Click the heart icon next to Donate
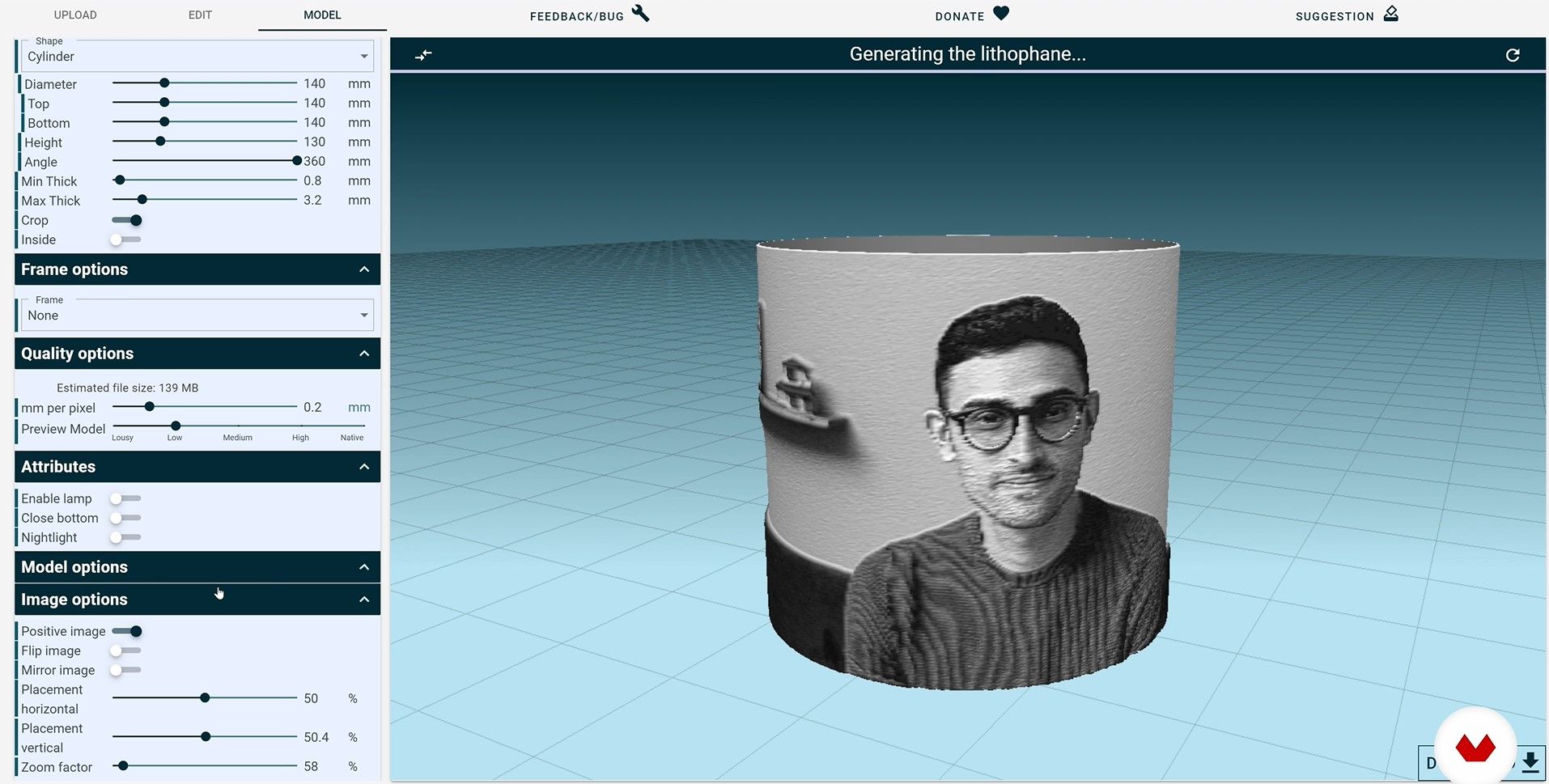Image resolution: width=1549 pixels, height=784 pixels. click(1001, 14)
